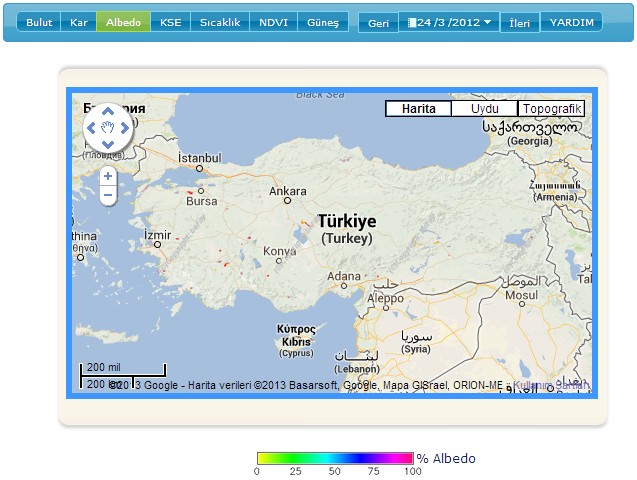637x480 pixels.
Task: Go to previous date with Geri
Action: click(378, 22)
